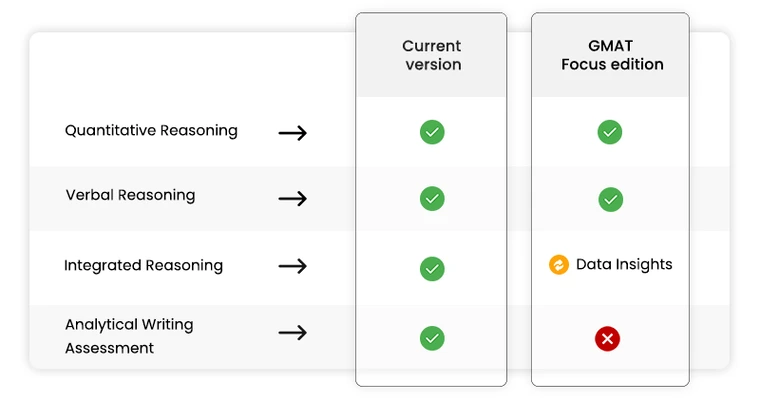Viewport: 760px width, 402px height.
Task: Click the Quantitative Reasoning label
Action: pyautogui.click(x=151, y=130)
